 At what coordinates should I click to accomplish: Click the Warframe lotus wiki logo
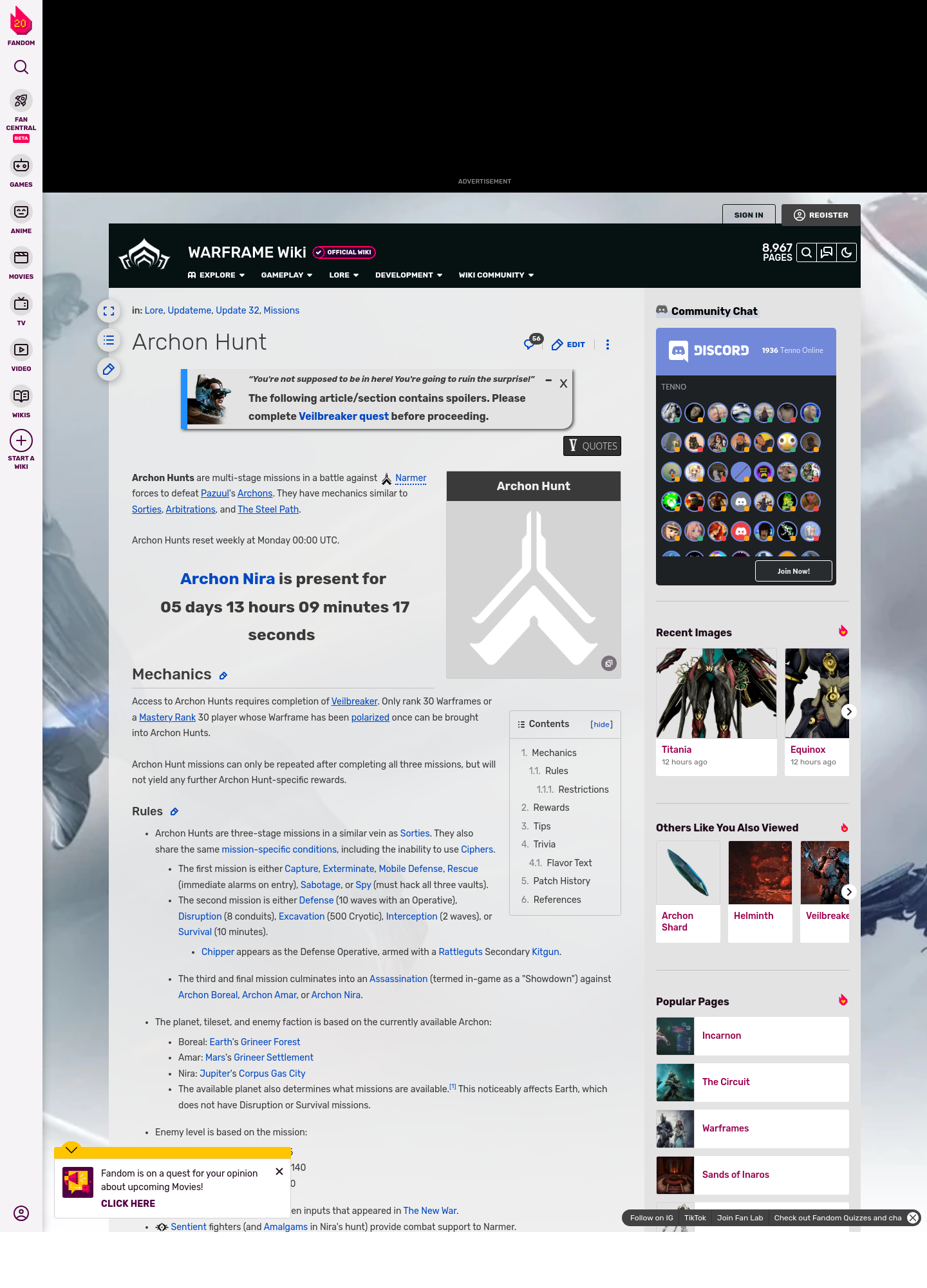point(144,256)
